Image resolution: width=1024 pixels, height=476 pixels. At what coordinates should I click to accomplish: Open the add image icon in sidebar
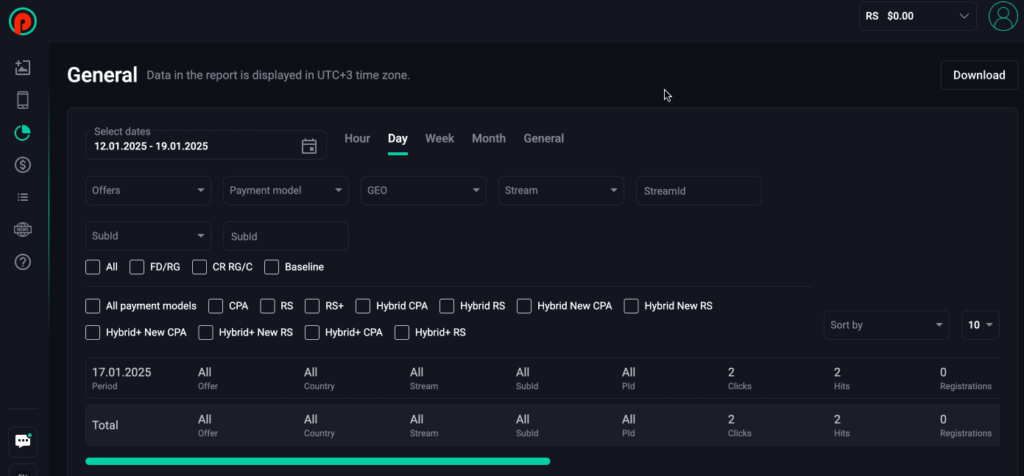point(23,68)
